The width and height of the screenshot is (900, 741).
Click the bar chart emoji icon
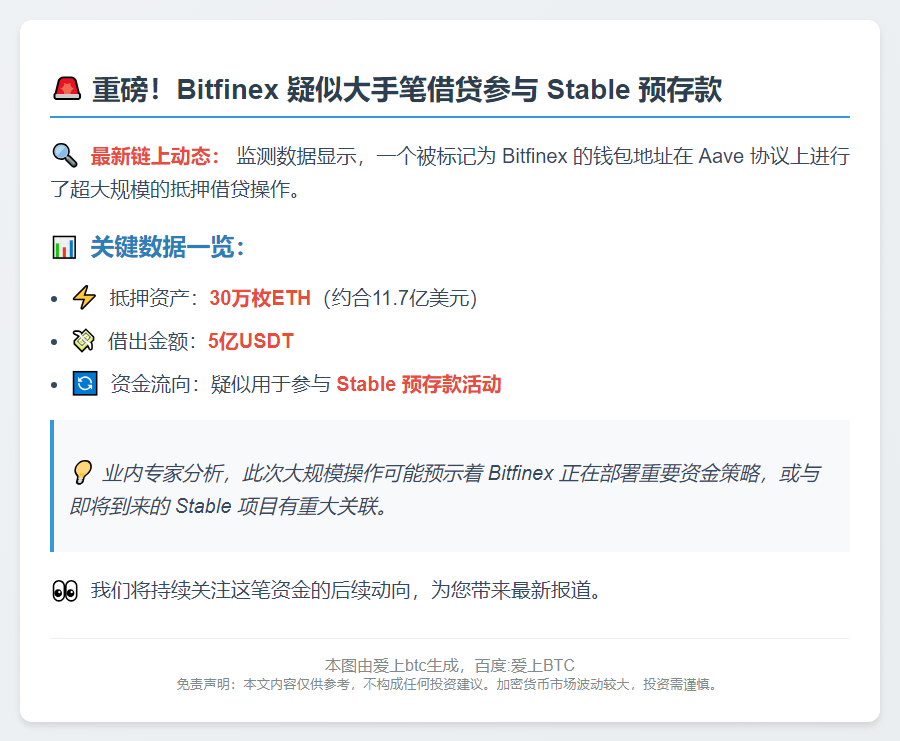(64, 247)
